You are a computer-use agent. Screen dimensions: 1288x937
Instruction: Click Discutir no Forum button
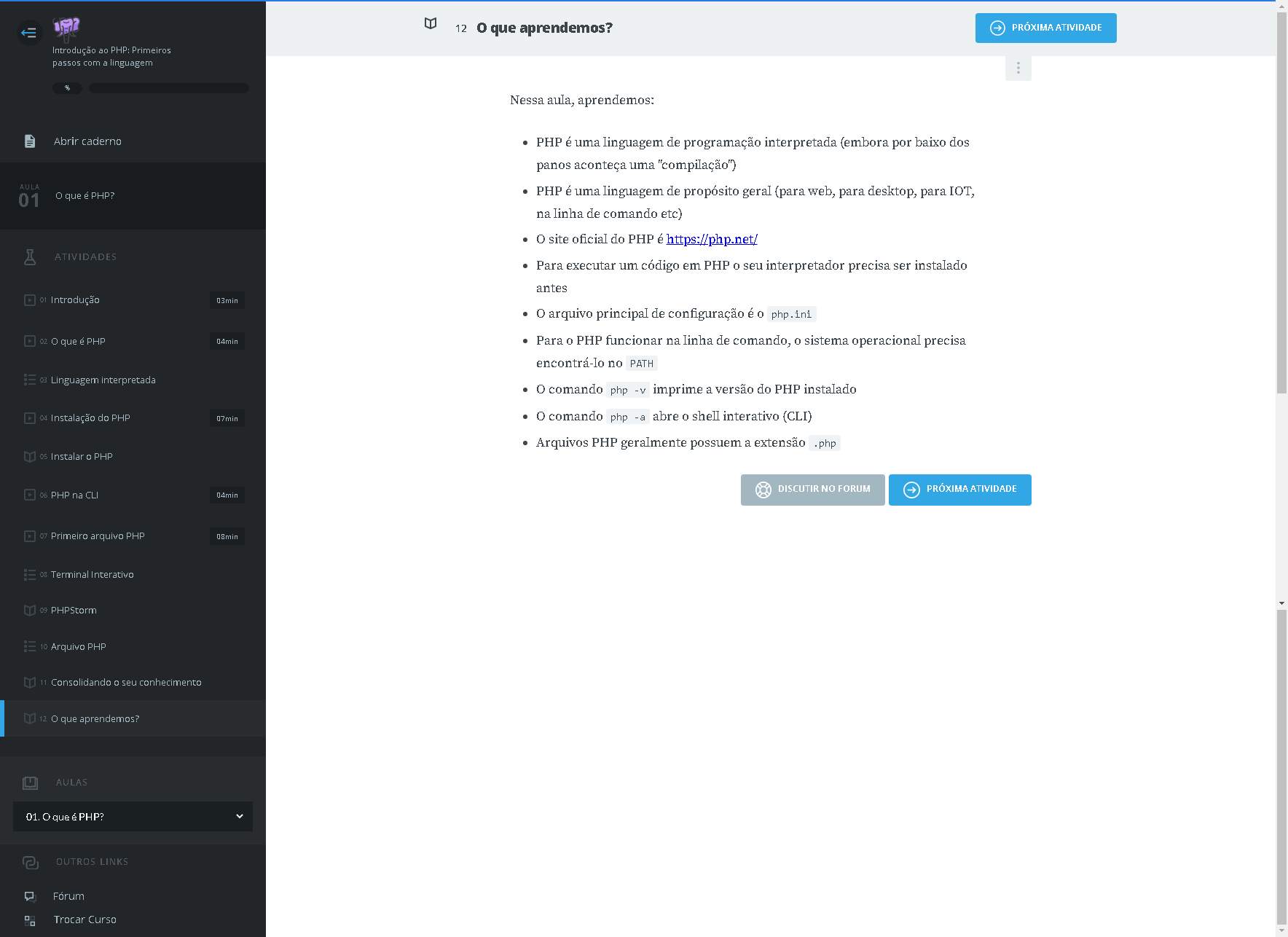812,490
